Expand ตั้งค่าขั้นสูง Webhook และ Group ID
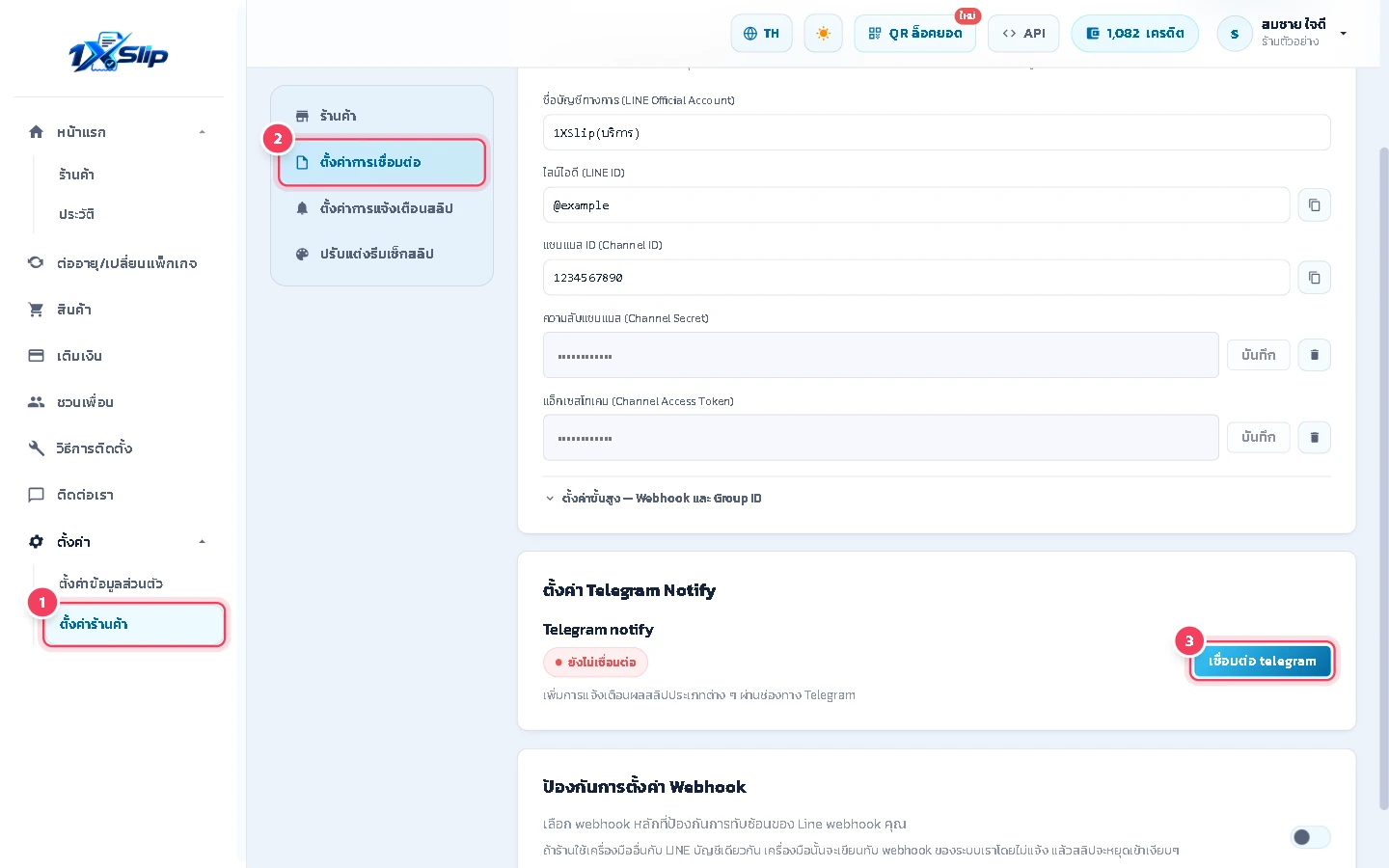The width and height of the screenshot is (1389, 868). pyautogui.click(x=653, y=499)
